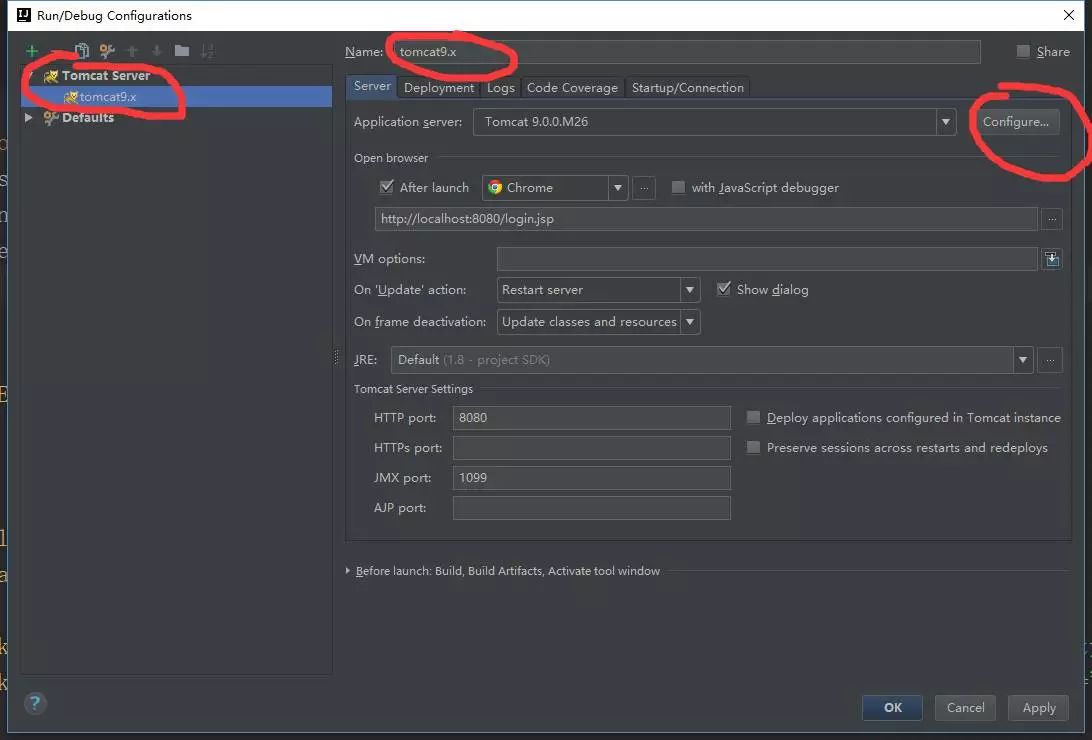
Task: Click the Tomcat Server tree node
Action: point(106,75)
